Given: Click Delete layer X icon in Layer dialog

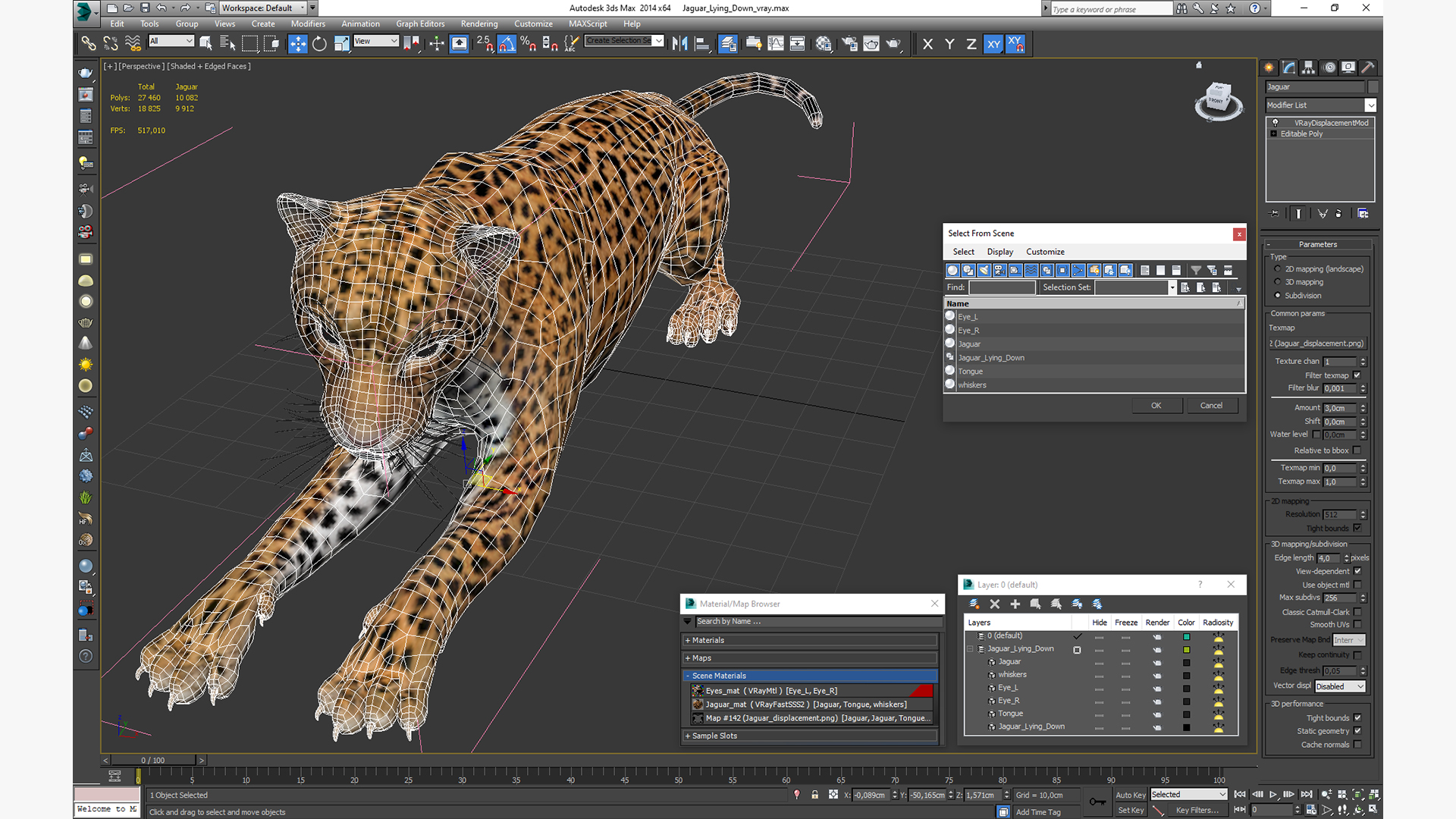Looking at the screenshot, I should click(995, 604).
